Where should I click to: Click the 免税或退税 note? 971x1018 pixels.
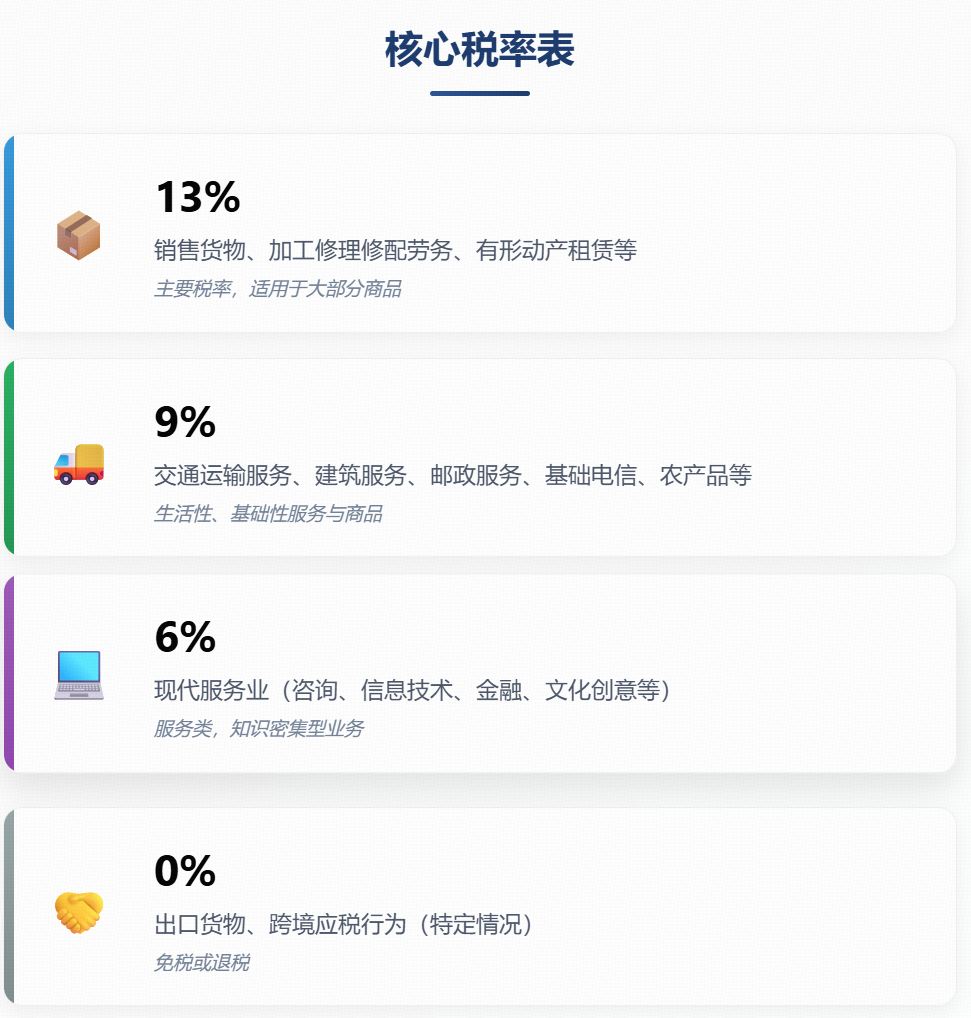[201, 963]
